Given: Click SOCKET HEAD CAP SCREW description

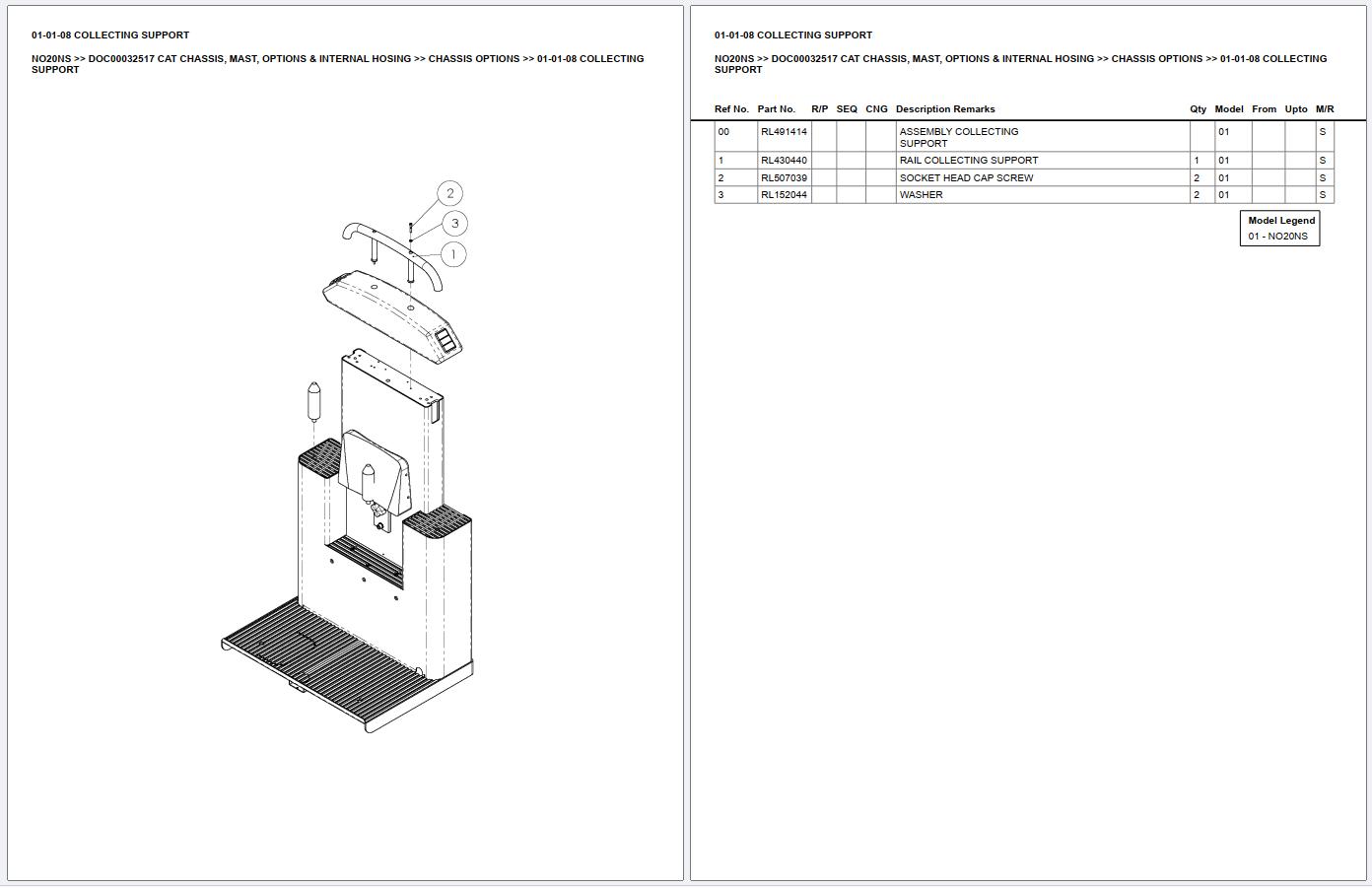Looking at the screenshot, I should pyautogui.click(x=966, y=177).
